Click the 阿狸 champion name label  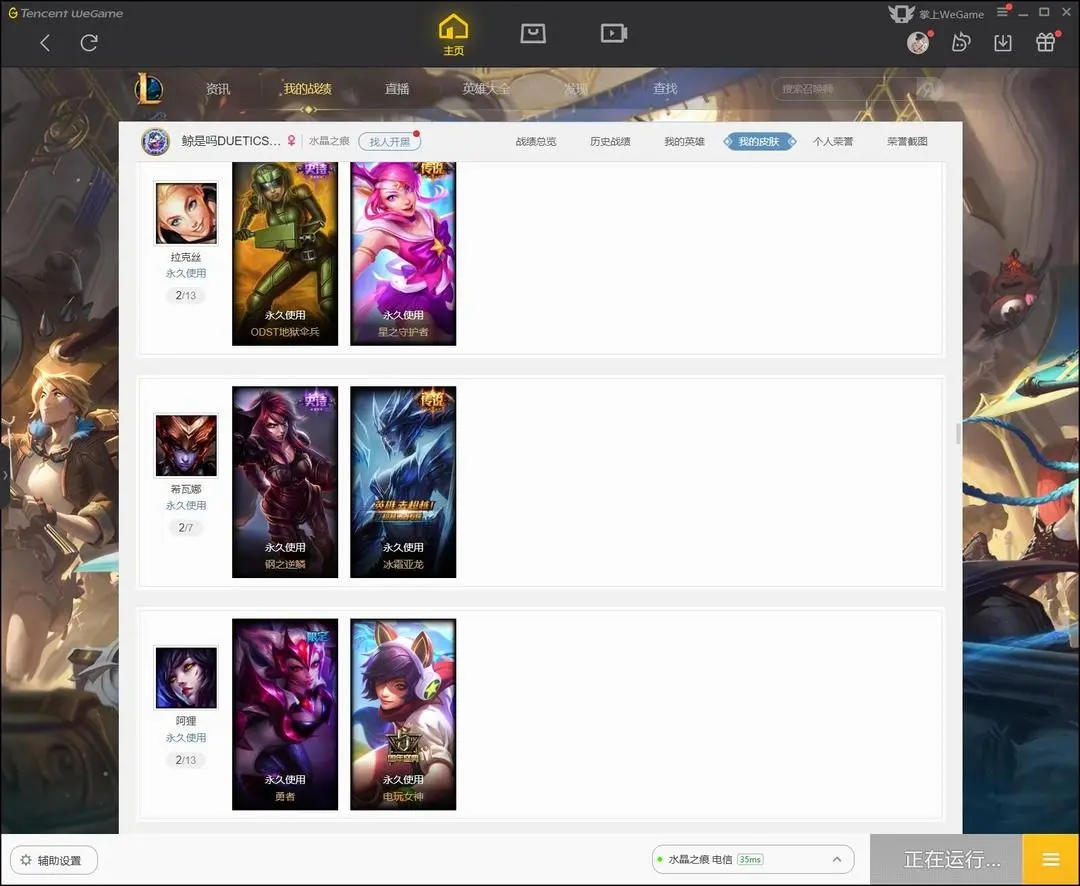click(186, 721)
